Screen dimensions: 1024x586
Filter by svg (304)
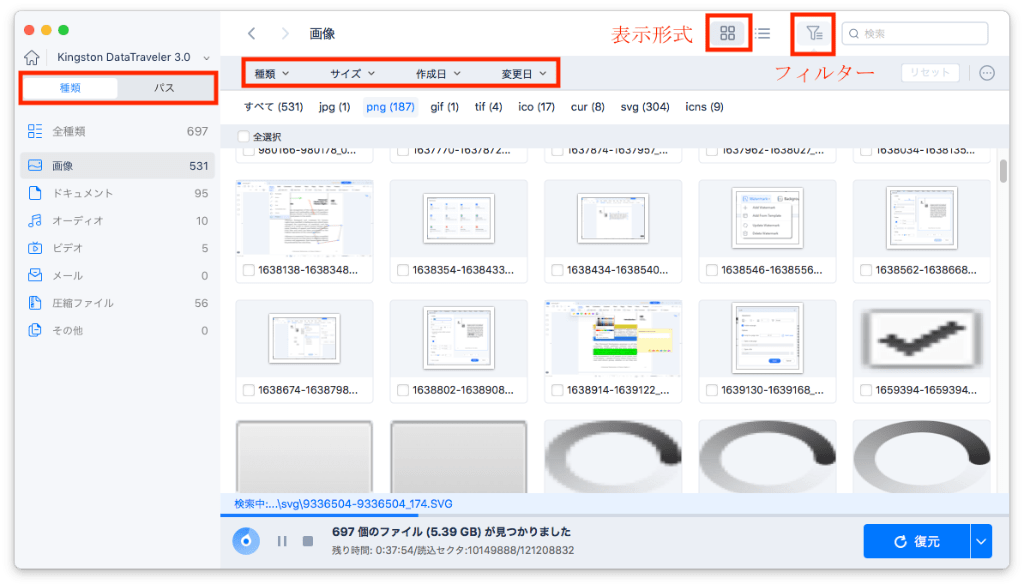click(x=645, y=107)
